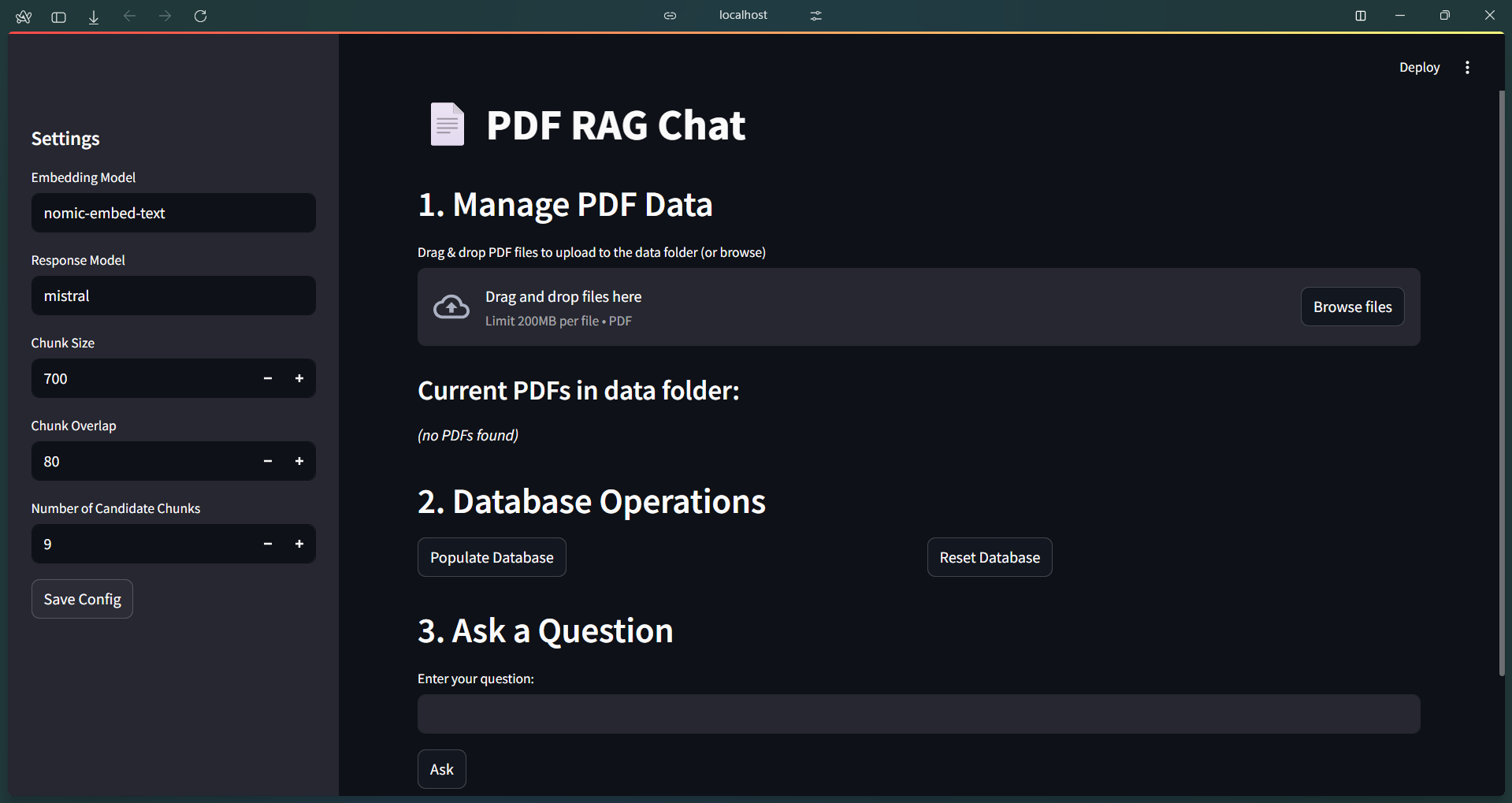Focus the Enter your question field
Viewport: 1512px width, 803px height.
pos(918,715)
